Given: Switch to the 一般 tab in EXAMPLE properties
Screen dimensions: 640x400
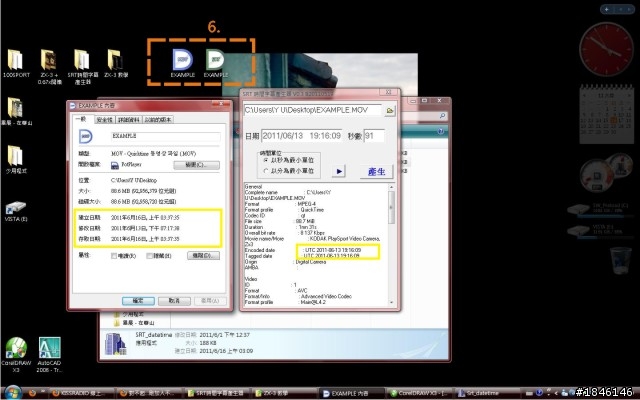Looking at the screenshot, I should 81,119.
